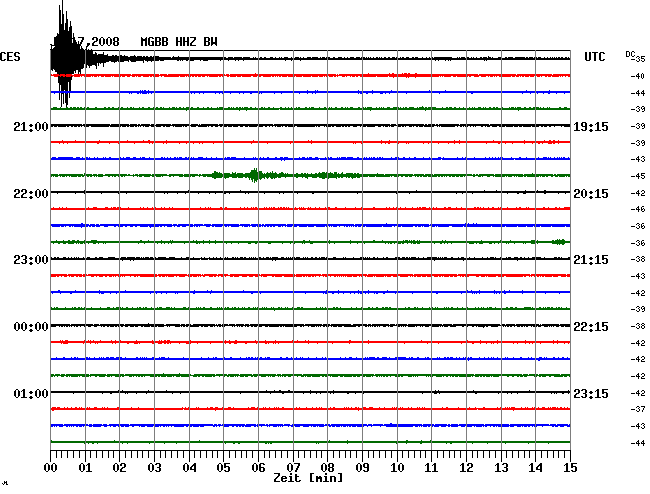Click the 05 minute axis tick label
The width and height of the screenshot is (650, 494).
pos(223,468)
